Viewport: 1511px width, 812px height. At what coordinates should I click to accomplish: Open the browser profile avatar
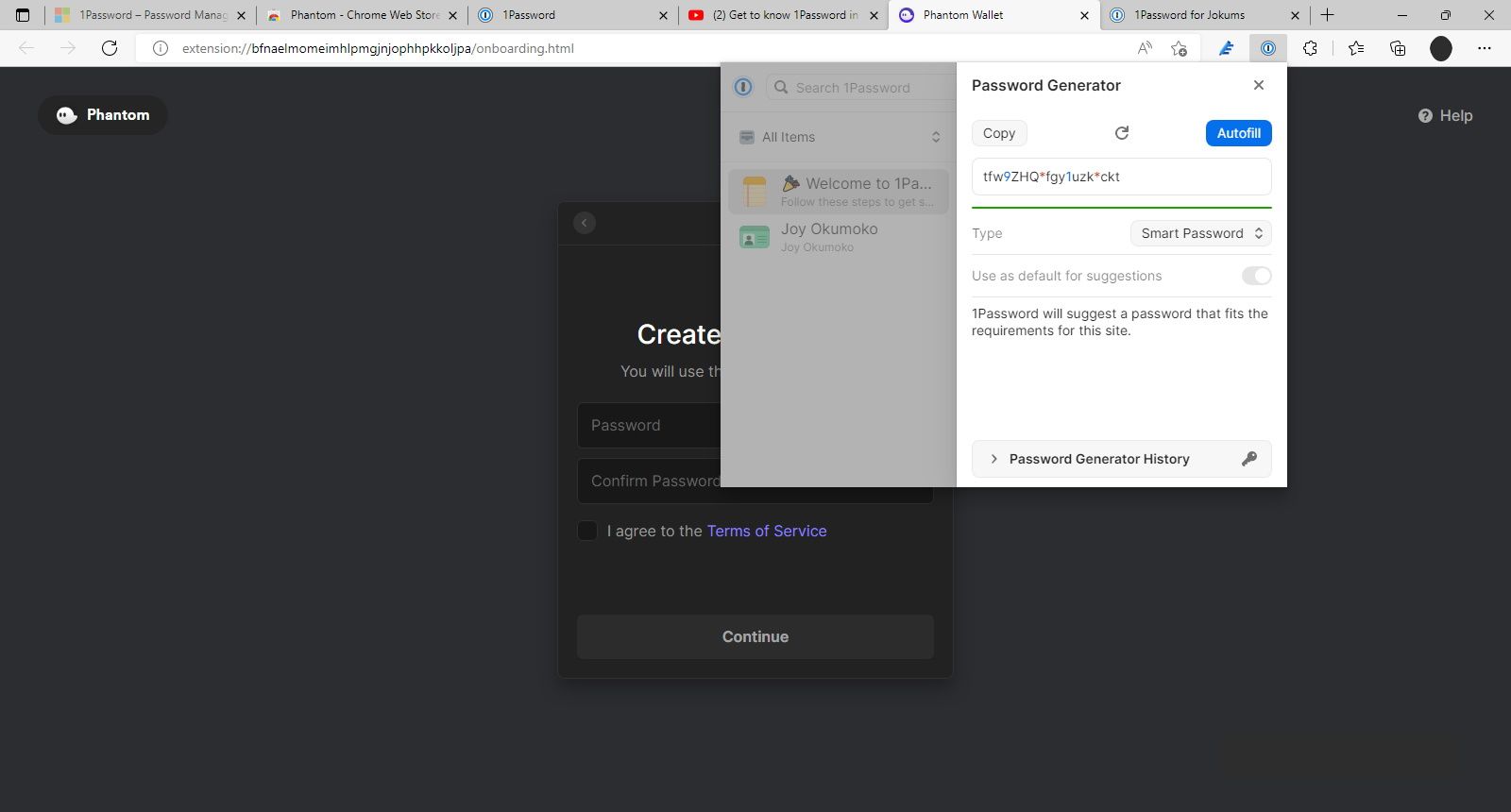pos(1440,48)
